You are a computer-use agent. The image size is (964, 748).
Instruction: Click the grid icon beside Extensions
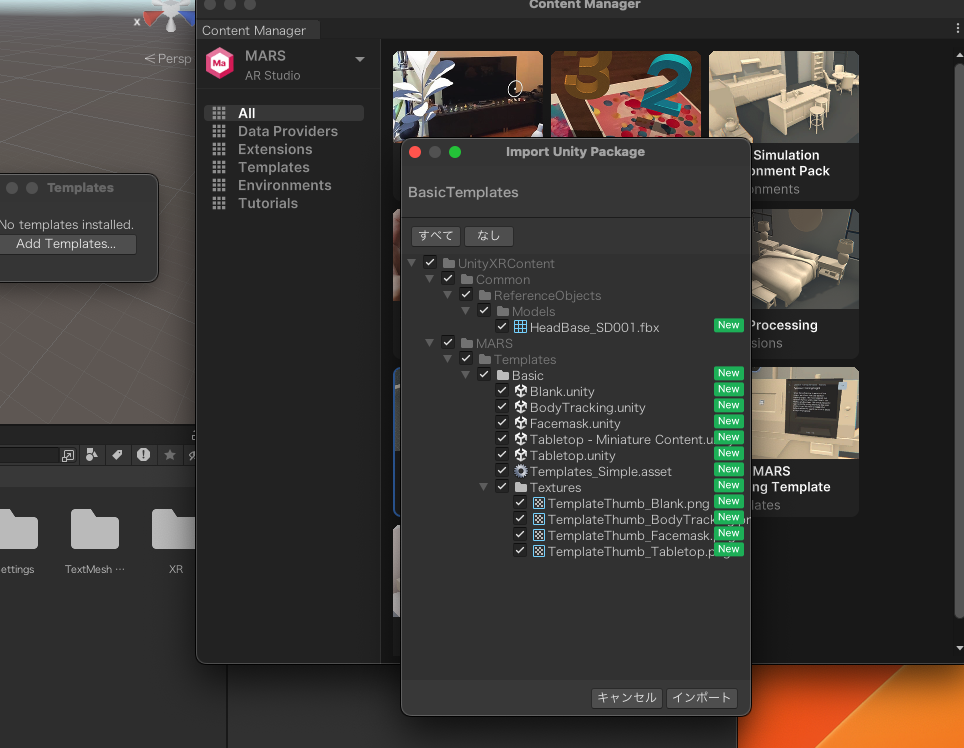(x=219, y=149)
